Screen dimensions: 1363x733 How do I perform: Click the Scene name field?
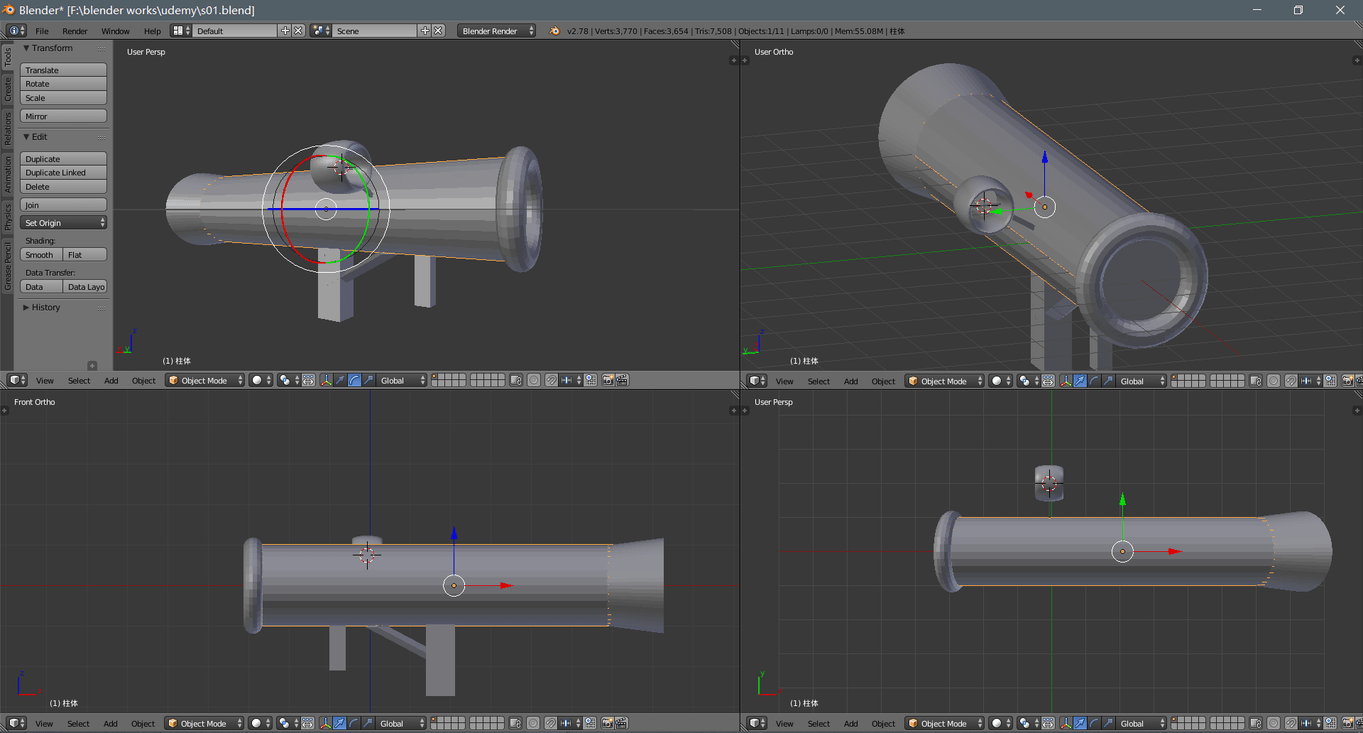tap(375, 31)
